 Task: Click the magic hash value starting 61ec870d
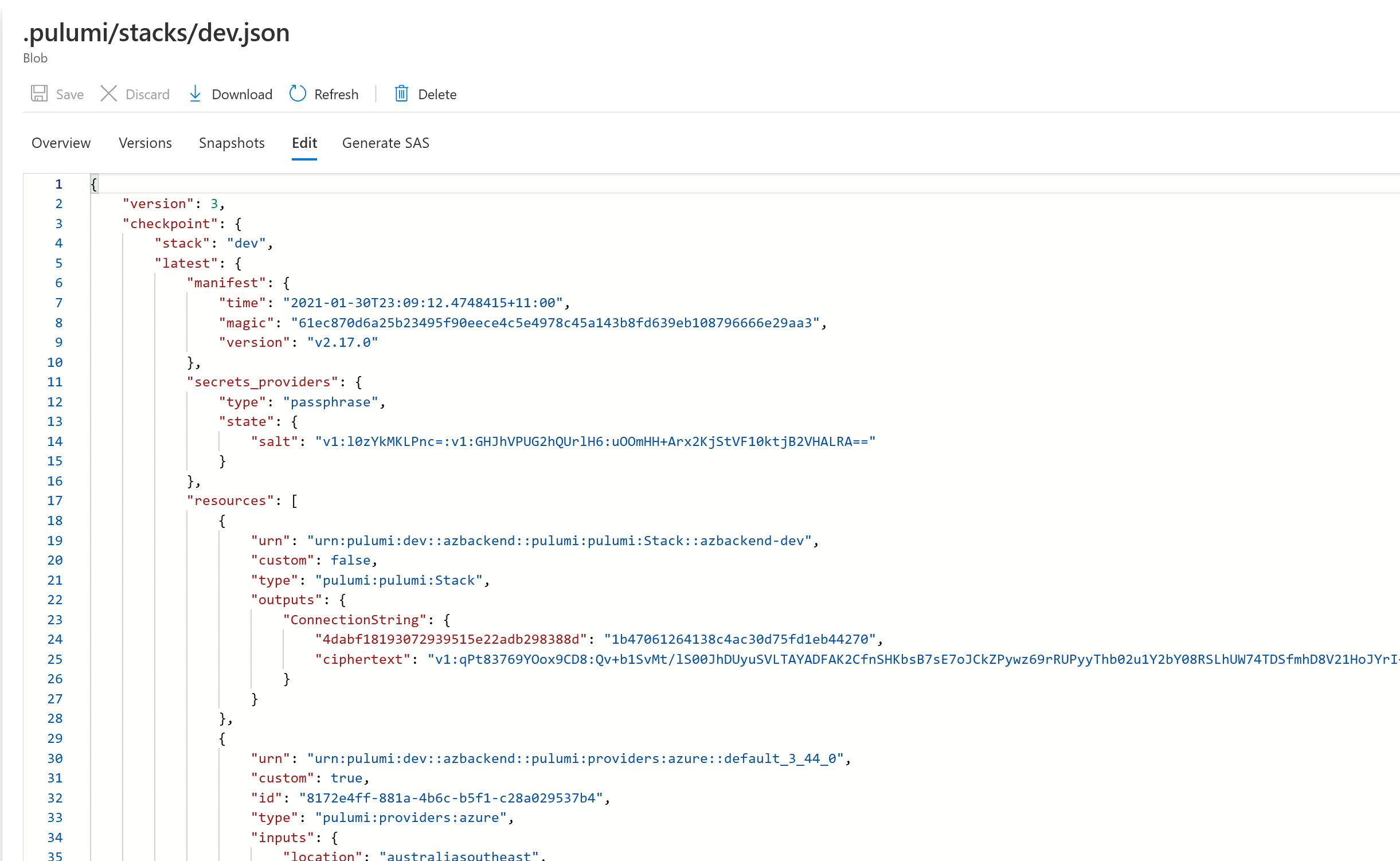click(556, 323)
